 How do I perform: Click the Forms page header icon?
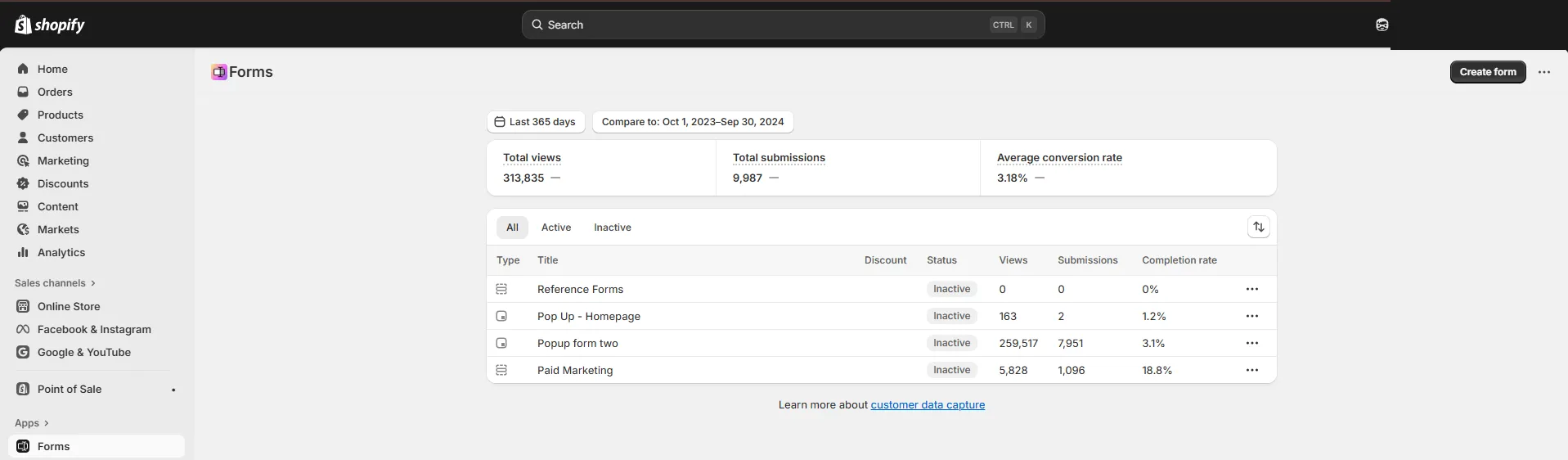click(x=218, y=72)
